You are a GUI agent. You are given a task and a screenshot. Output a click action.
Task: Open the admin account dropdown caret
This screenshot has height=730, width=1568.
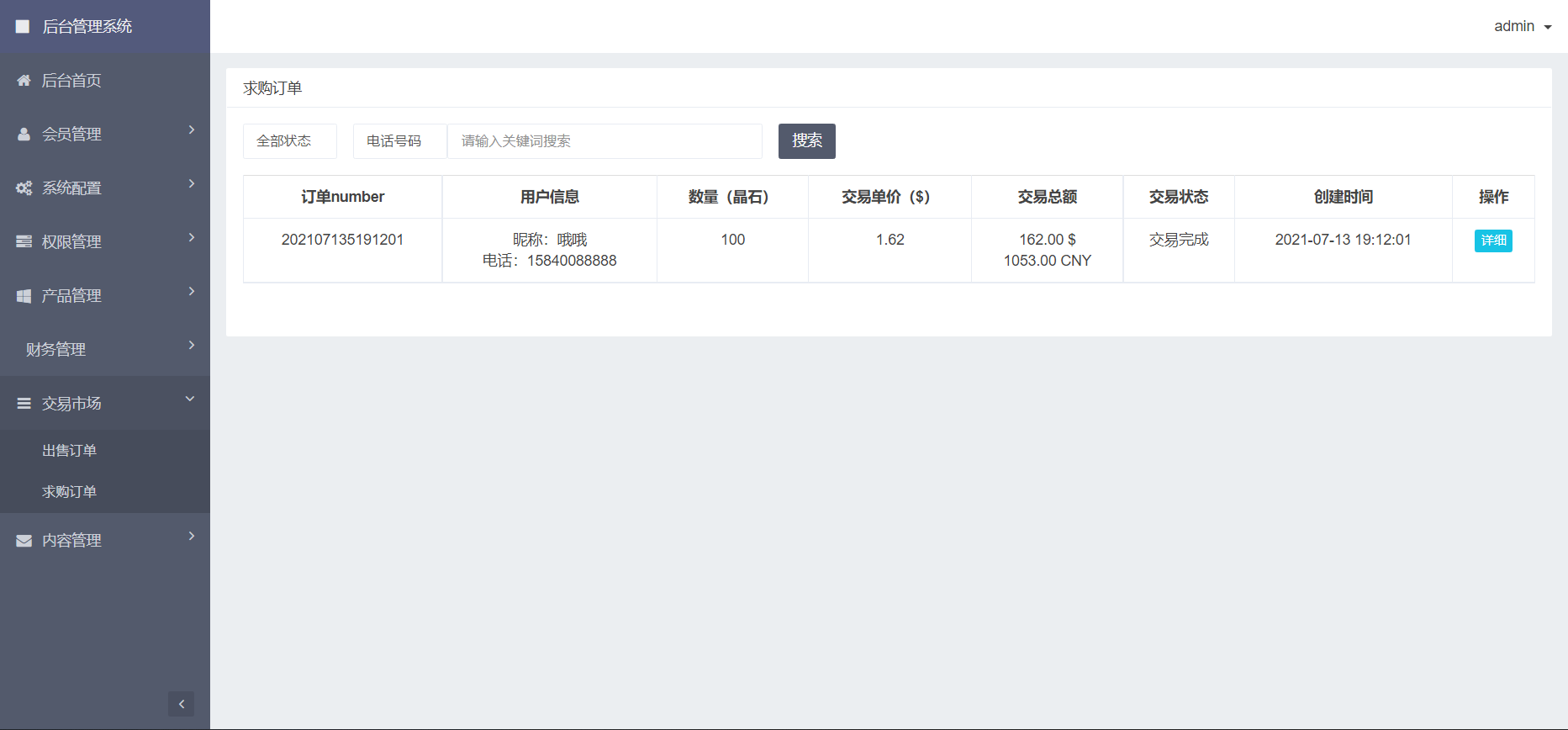tap(1548, 28)
